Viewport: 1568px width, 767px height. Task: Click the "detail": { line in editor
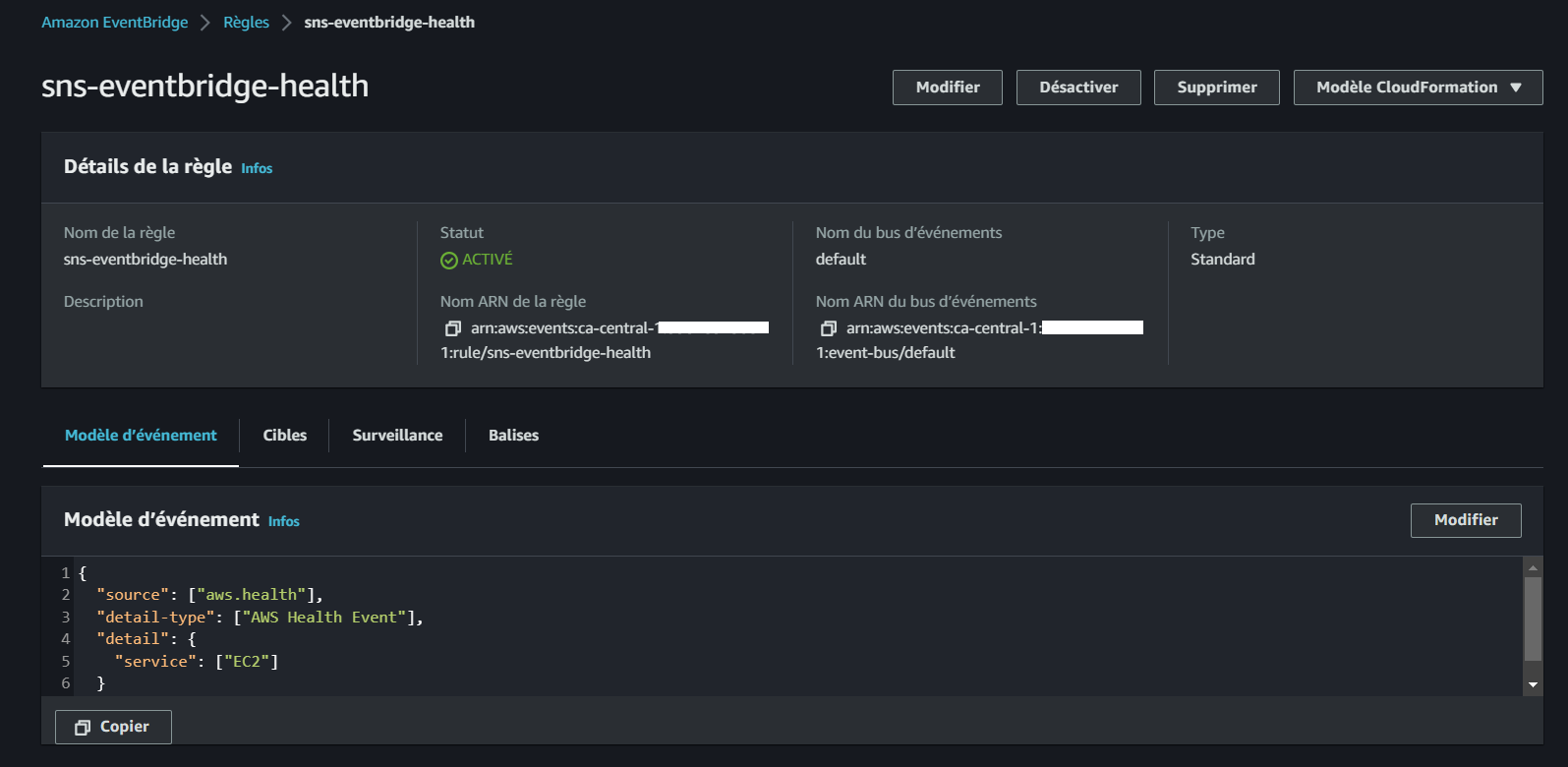point(146,639)
